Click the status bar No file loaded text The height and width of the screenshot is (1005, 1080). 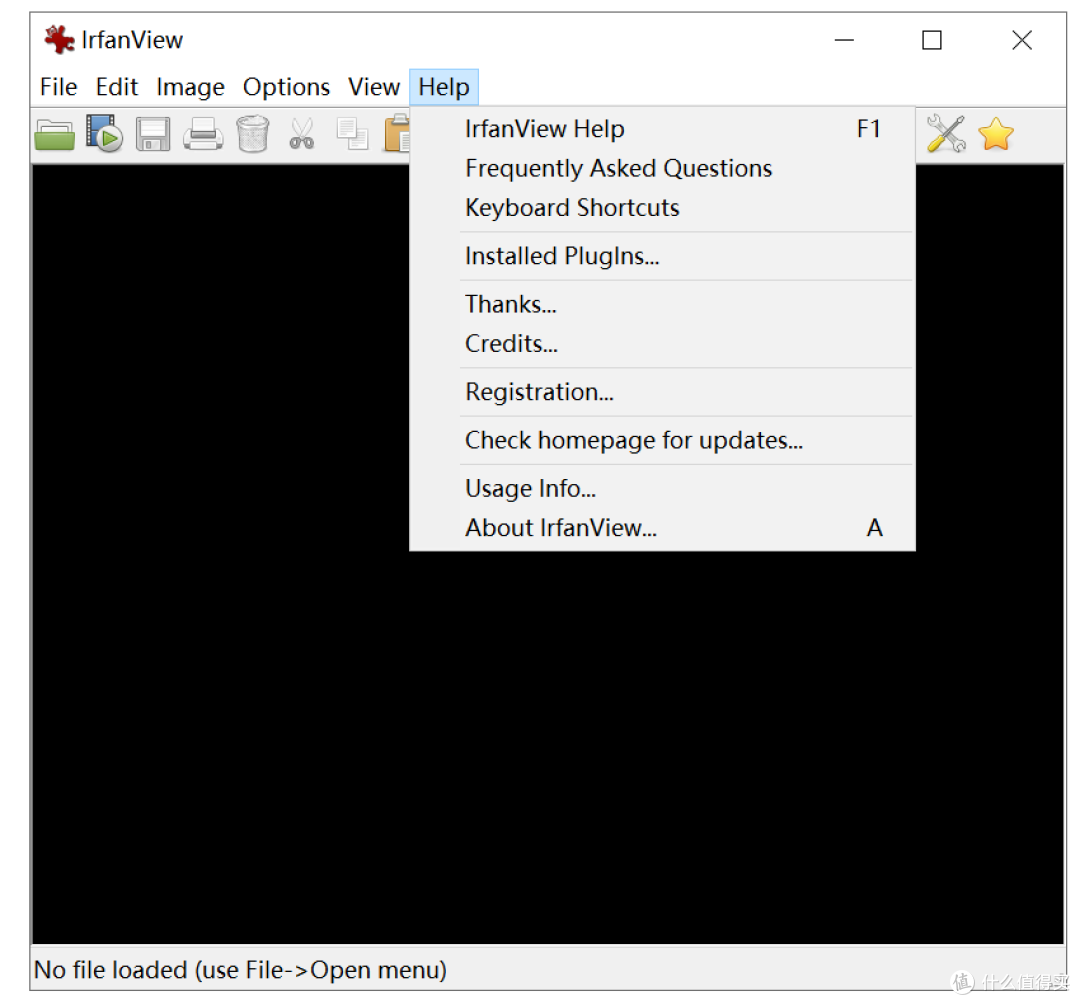(x=240, y=969)
